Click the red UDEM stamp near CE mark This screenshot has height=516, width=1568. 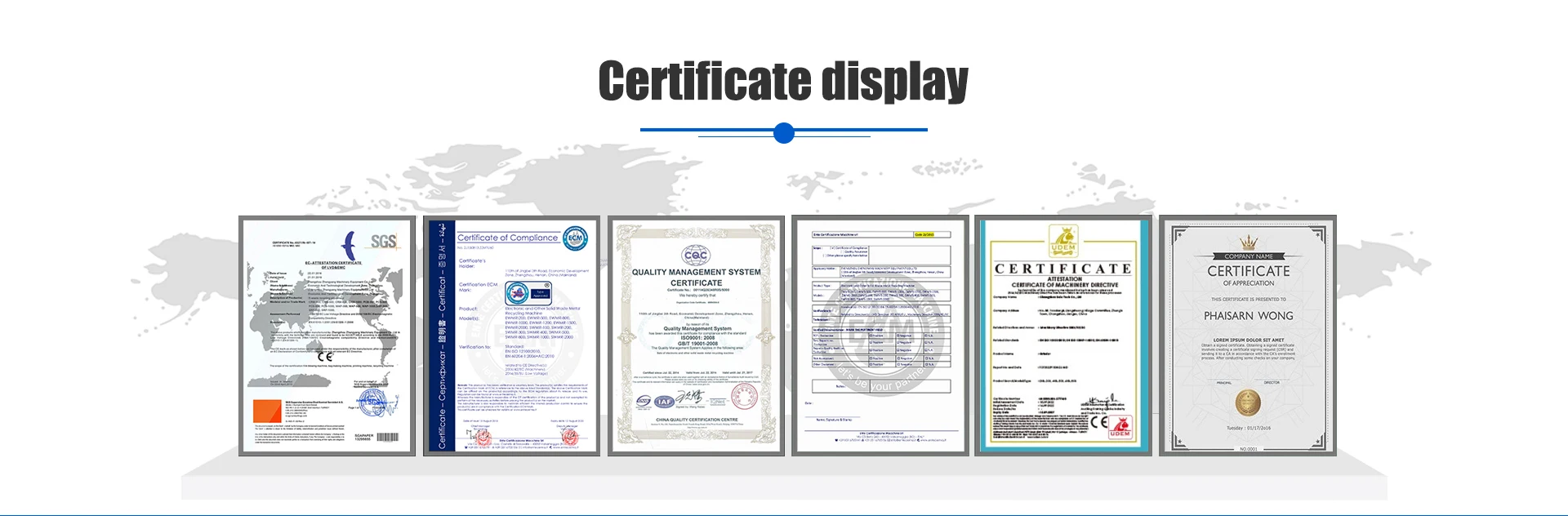pyautogui.click(x=1120, y=427)
